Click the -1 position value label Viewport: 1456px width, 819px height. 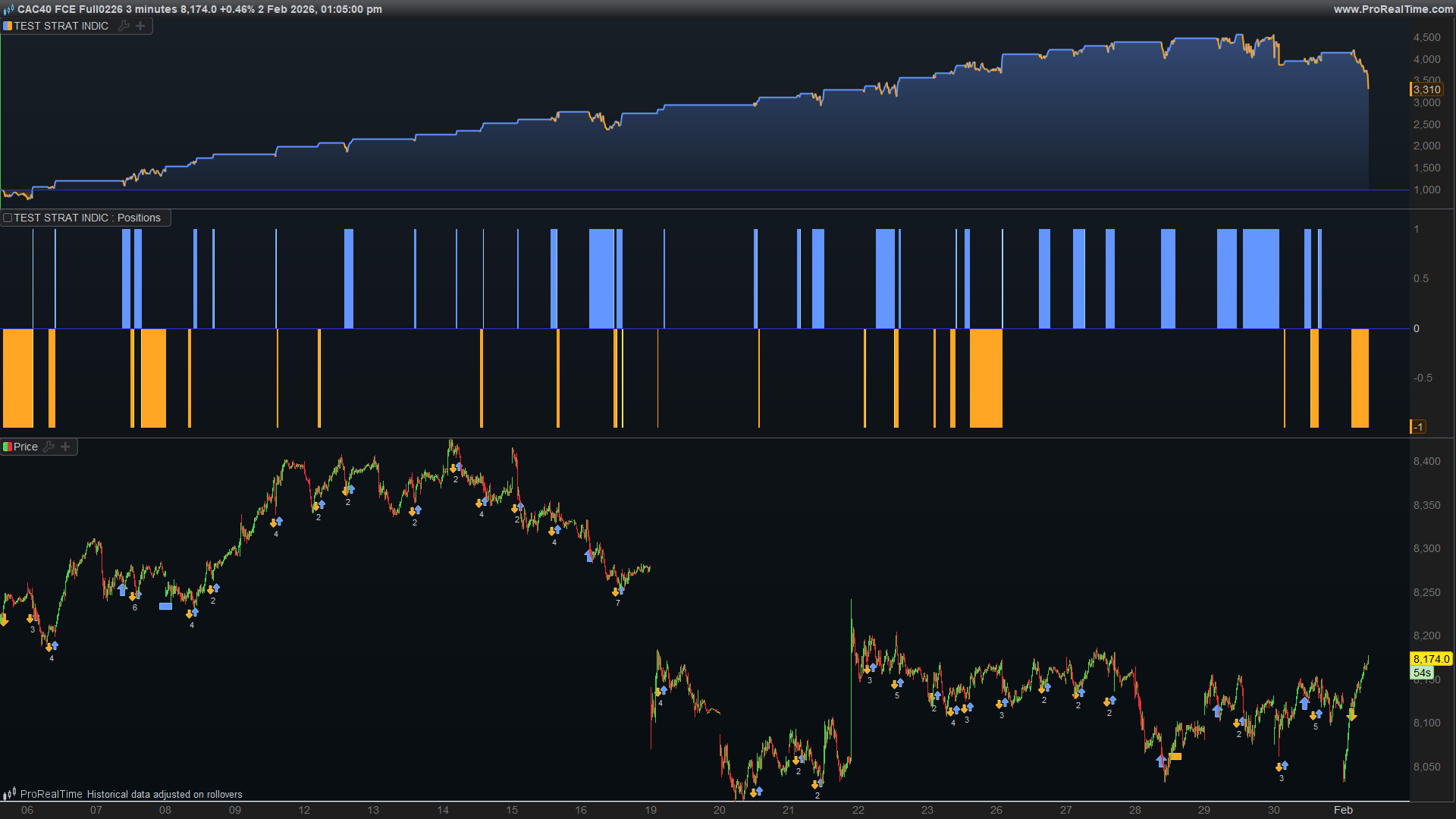[1417, 427]
